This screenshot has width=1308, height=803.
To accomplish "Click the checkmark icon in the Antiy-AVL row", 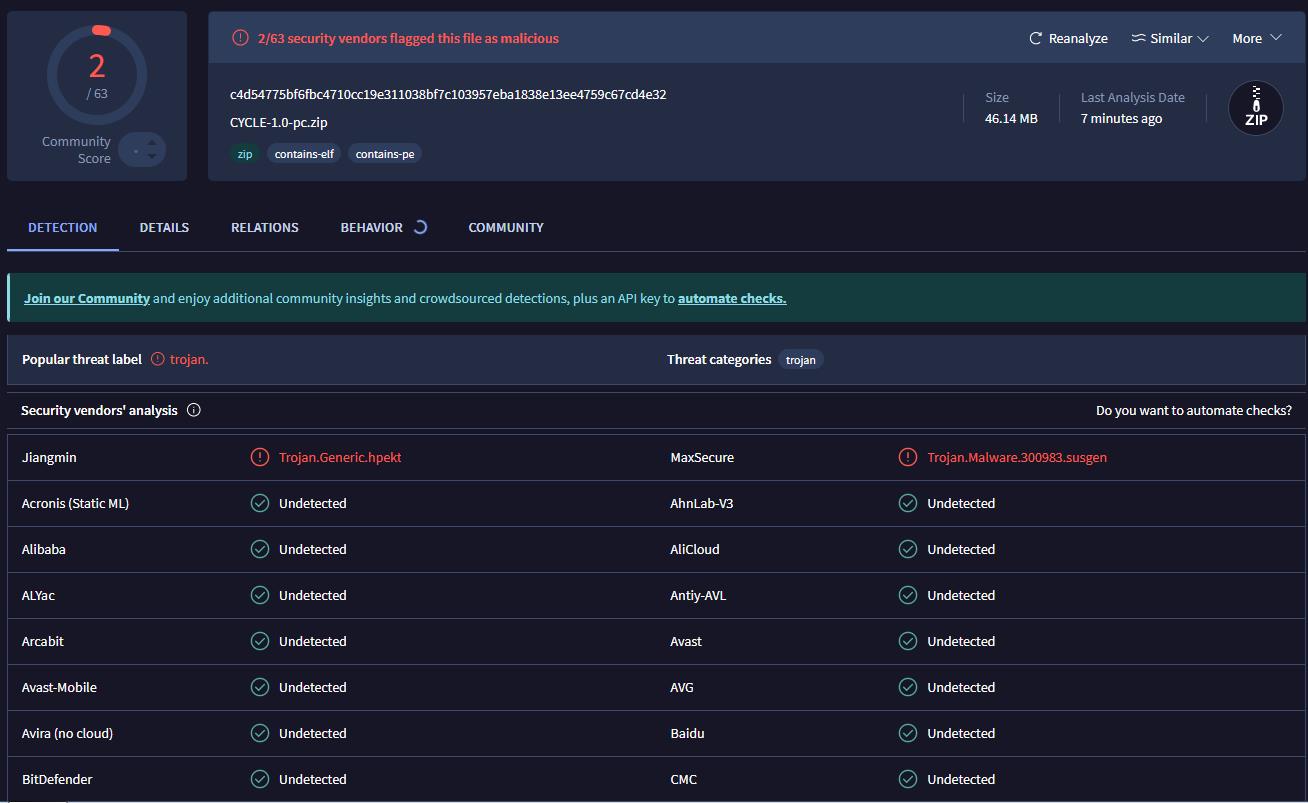I will [908, 595].
